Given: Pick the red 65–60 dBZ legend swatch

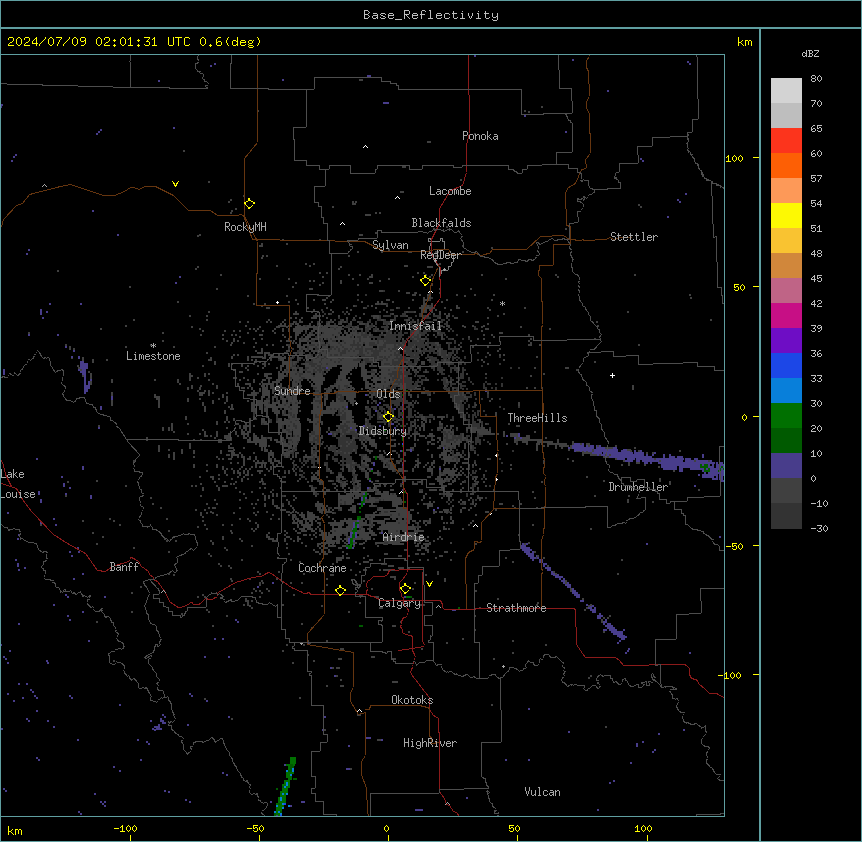Looking at the screenshot, I should click(786, 141).
